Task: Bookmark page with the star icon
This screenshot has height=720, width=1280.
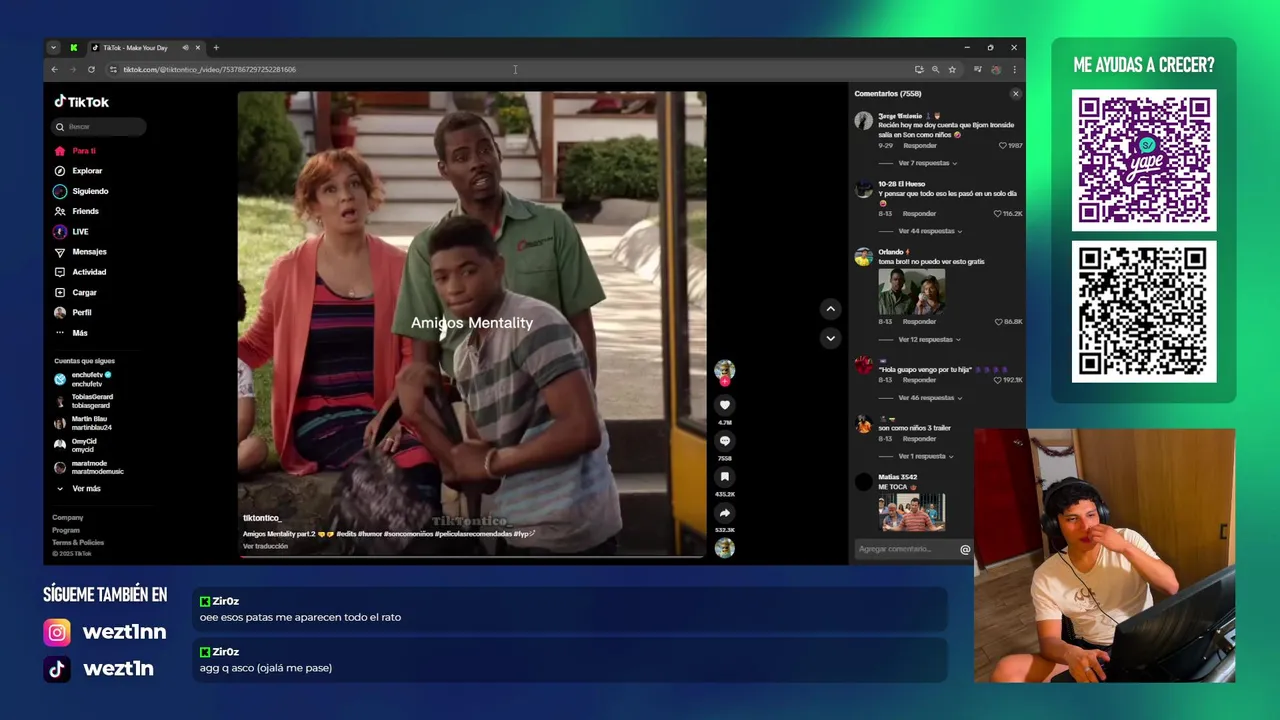Action: pos(952,70)
